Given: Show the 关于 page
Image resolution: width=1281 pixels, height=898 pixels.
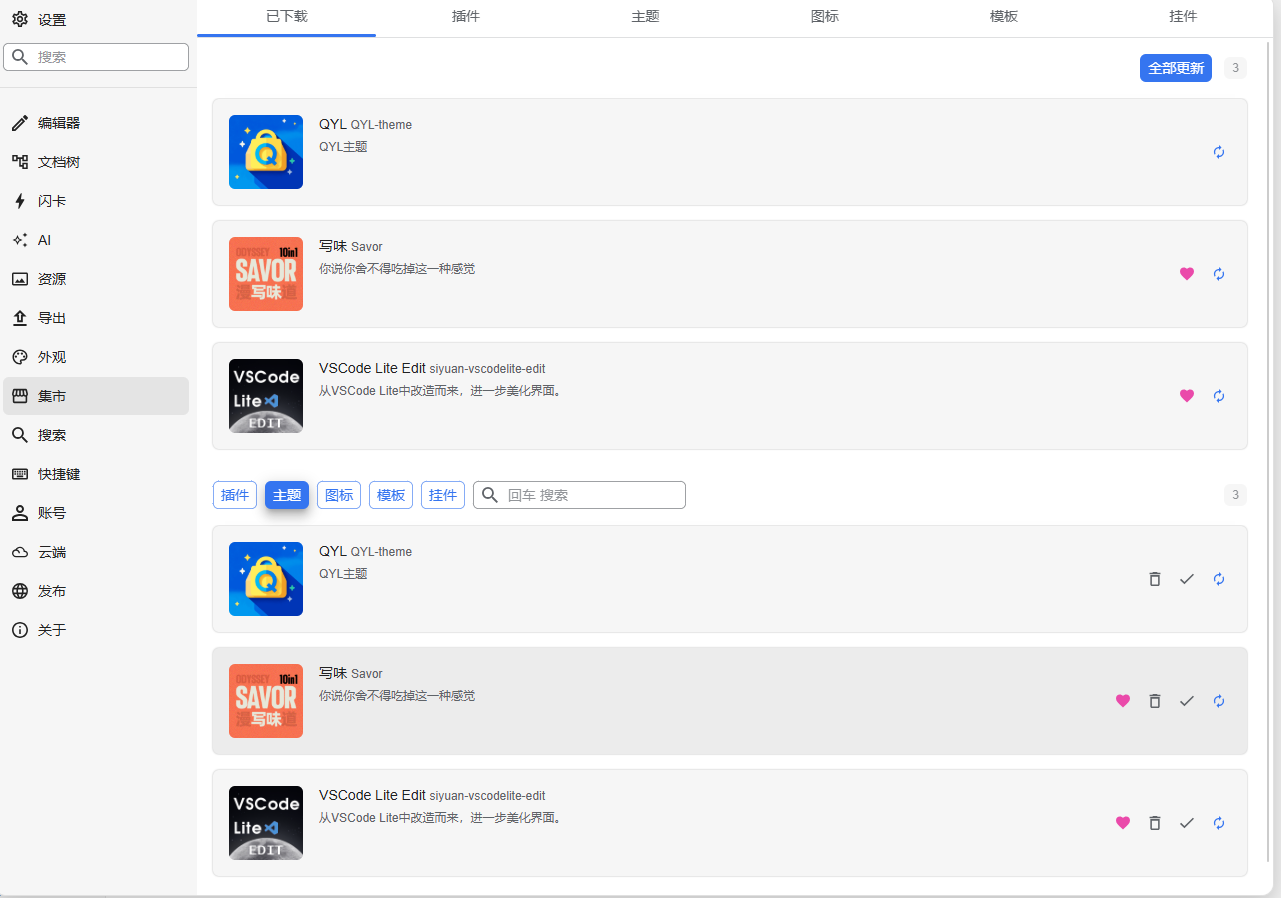Looking at the screenshot, I should pyautogui.click(x=96, y=630).
